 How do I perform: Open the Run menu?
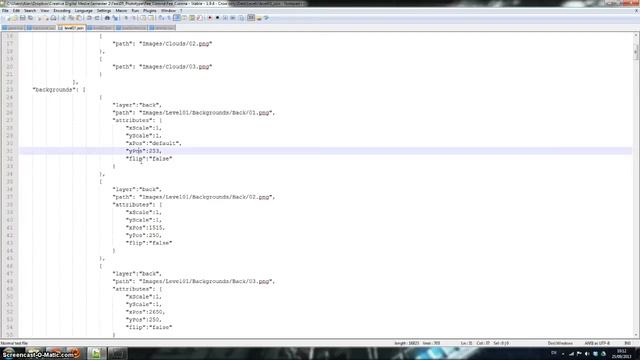pyautogui.click(x=135, y=11)
